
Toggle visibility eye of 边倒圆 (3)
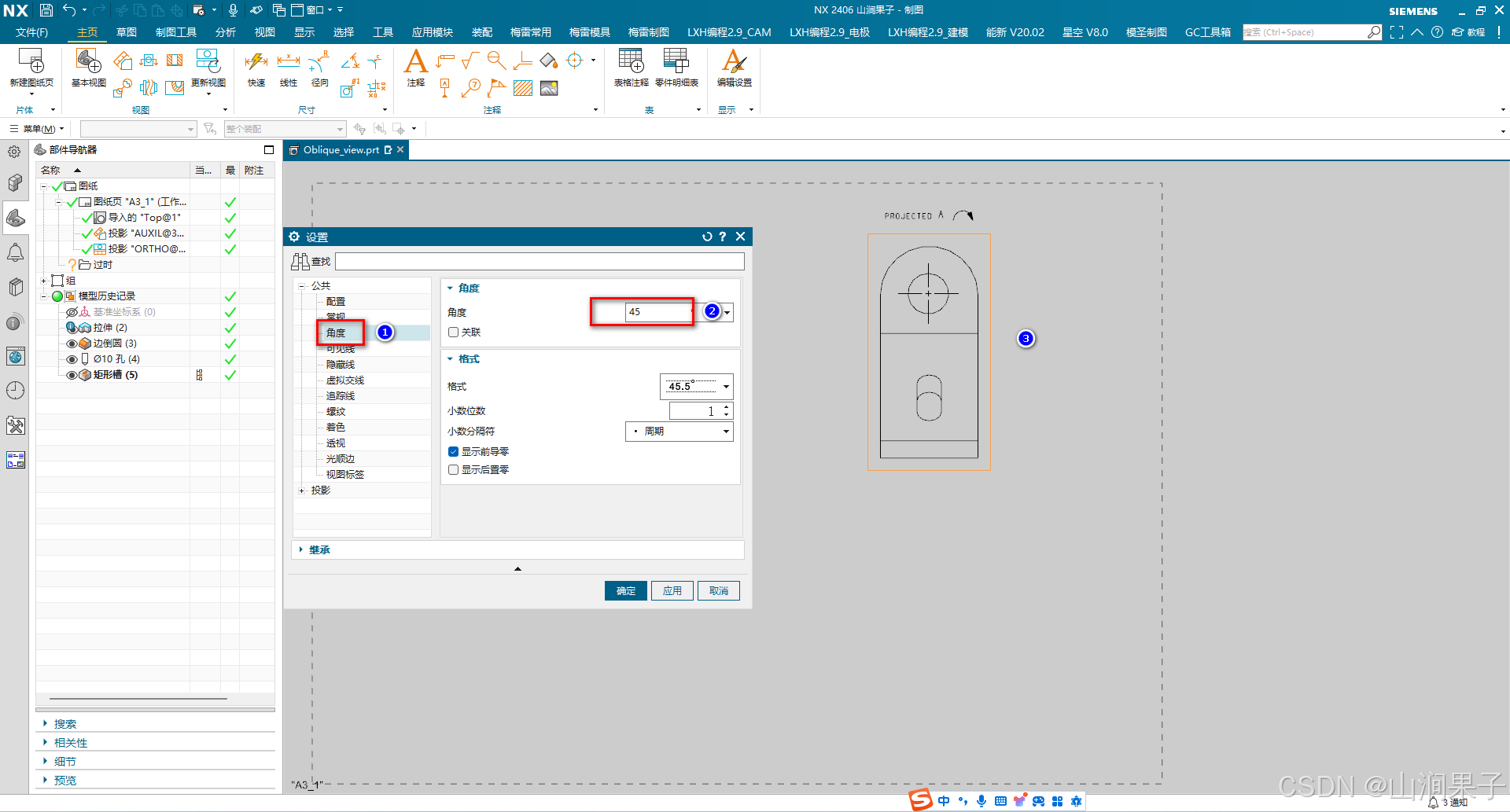[x=72, y=344]
